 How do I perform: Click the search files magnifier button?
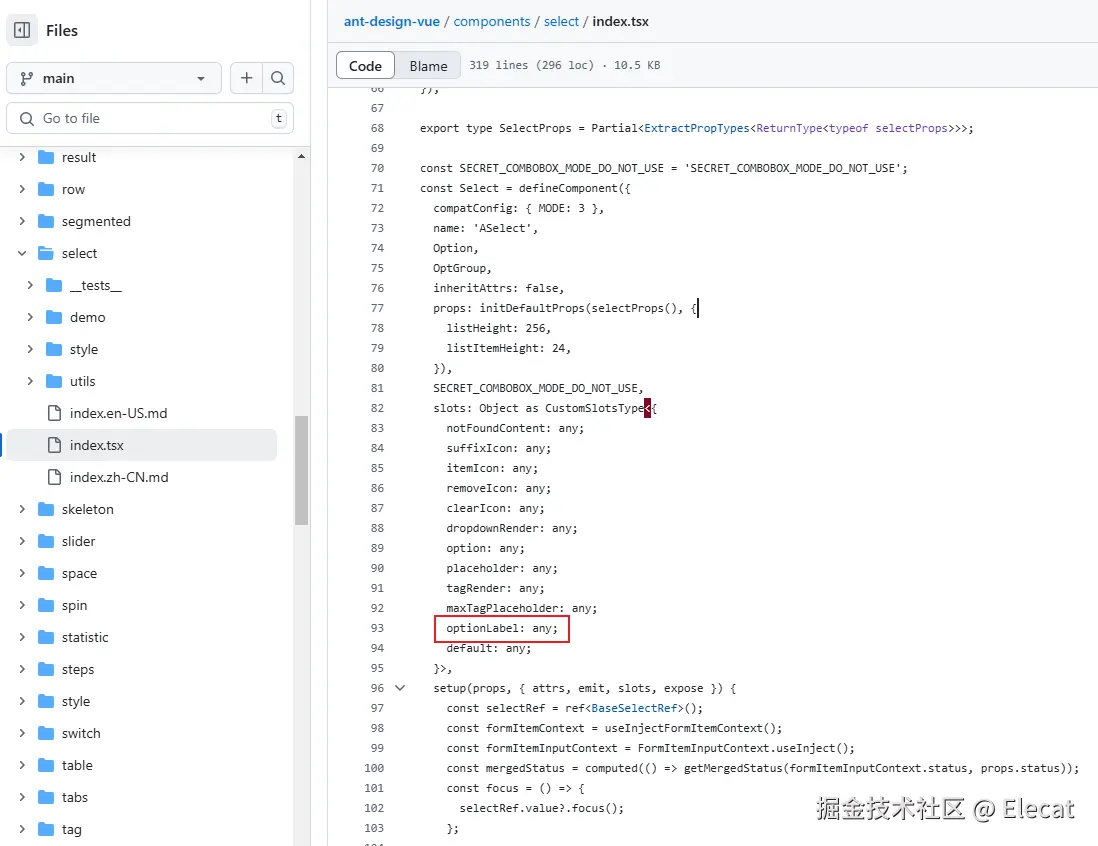point(278,78)
